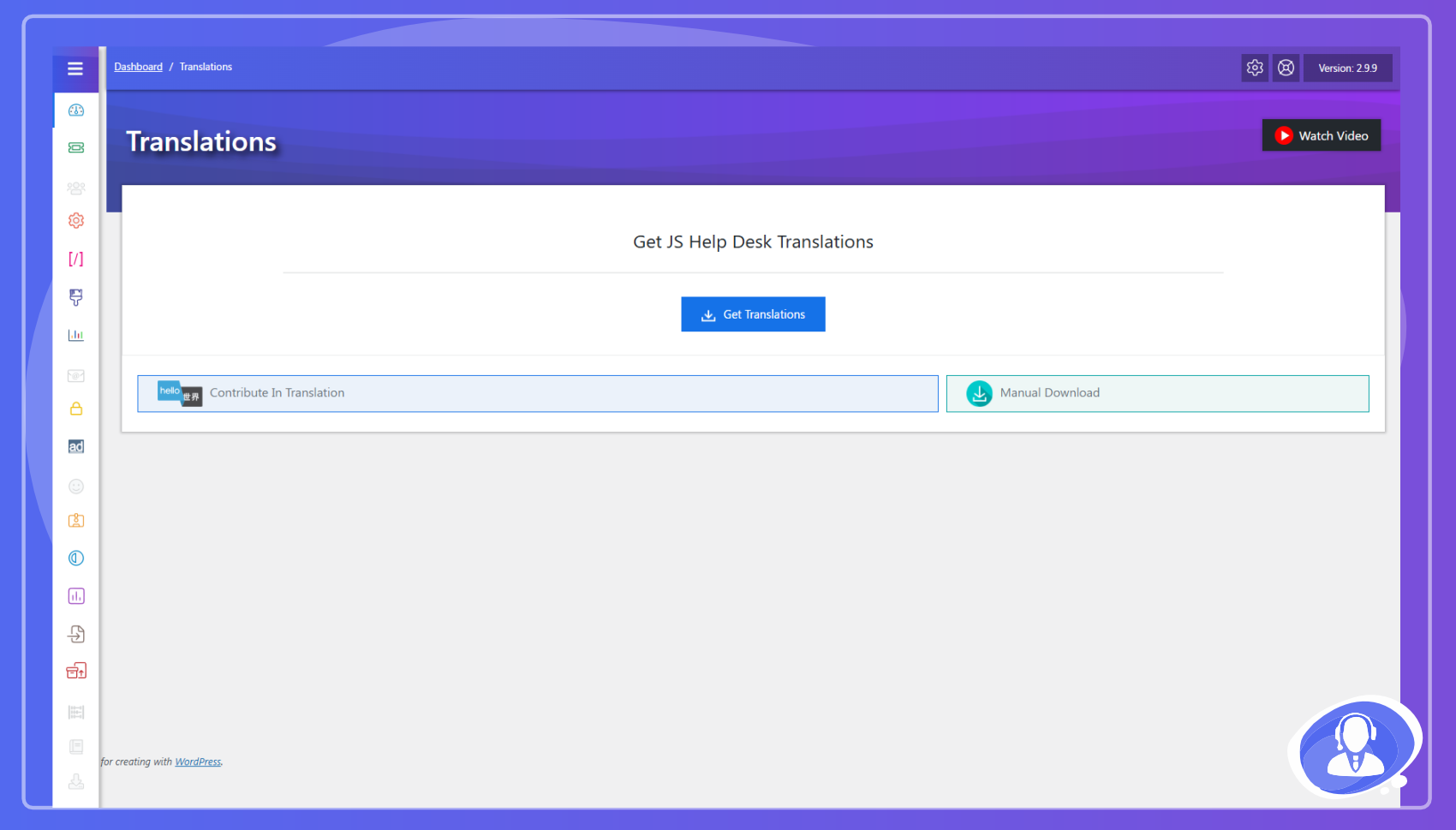Open the red Configuration gear in the sidebar
This screenshot has width=1456, height=830.
pos(76,221)
